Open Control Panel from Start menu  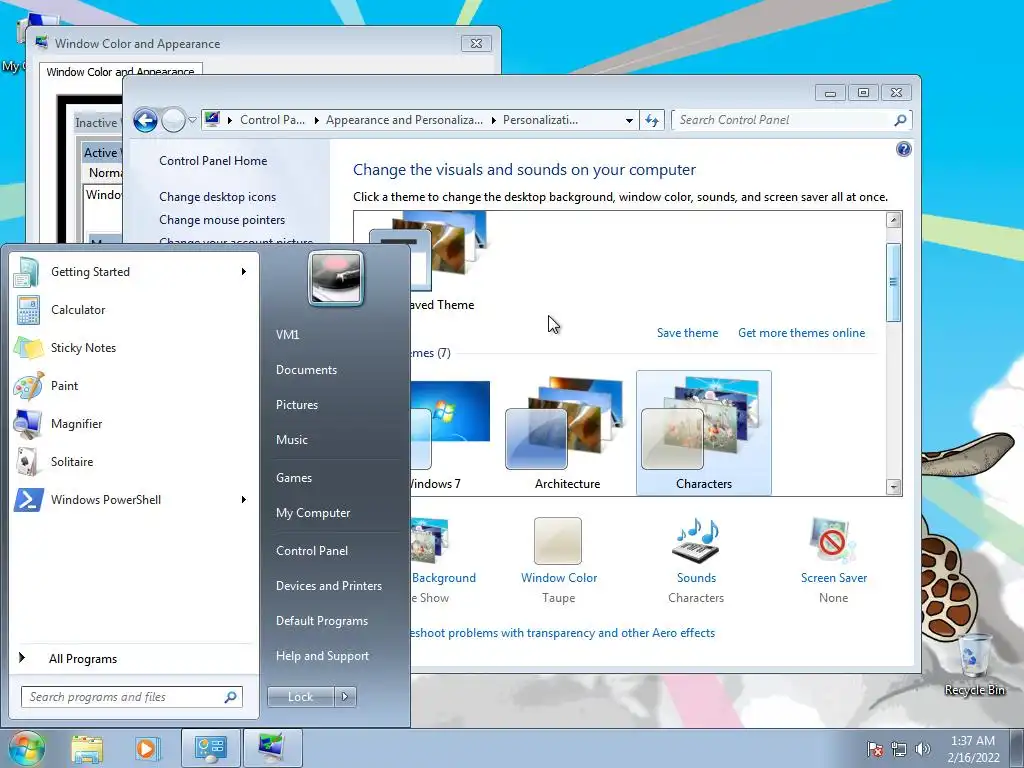tap(312, 551)
